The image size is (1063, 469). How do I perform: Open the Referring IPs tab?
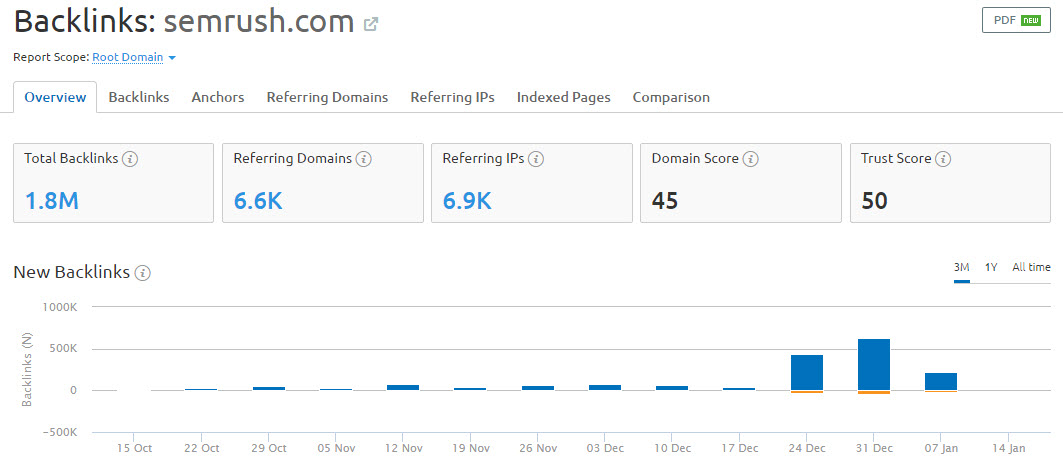point(452,98)
